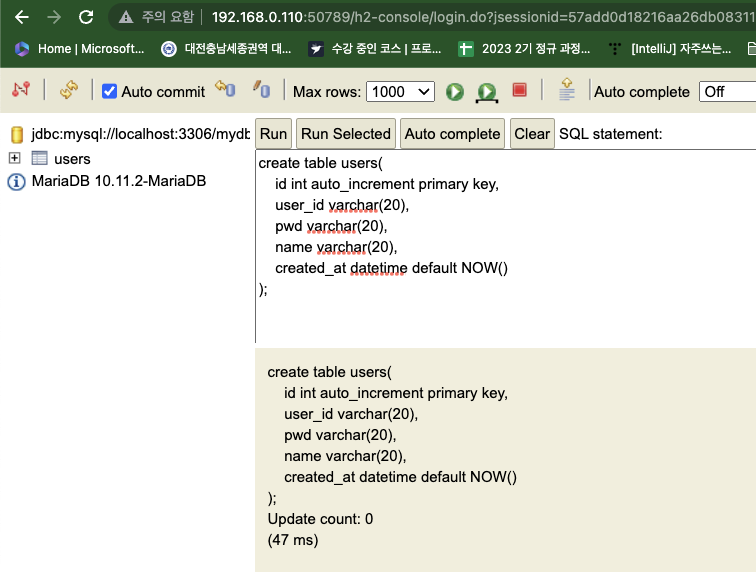Click the users table grid icon
Viewport: 756px width, 572px height.
point(39,158)
